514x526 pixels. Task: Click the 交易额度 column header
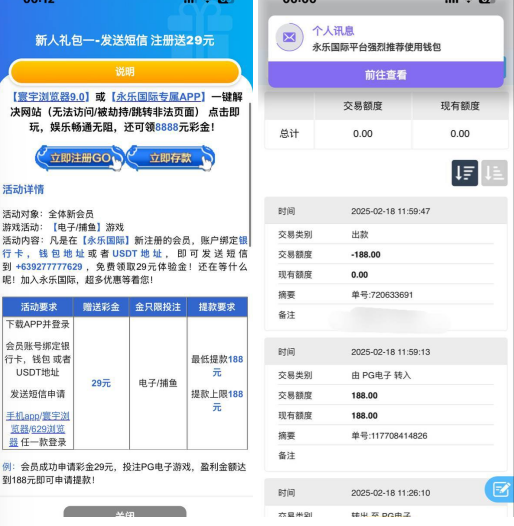[363, 106]
